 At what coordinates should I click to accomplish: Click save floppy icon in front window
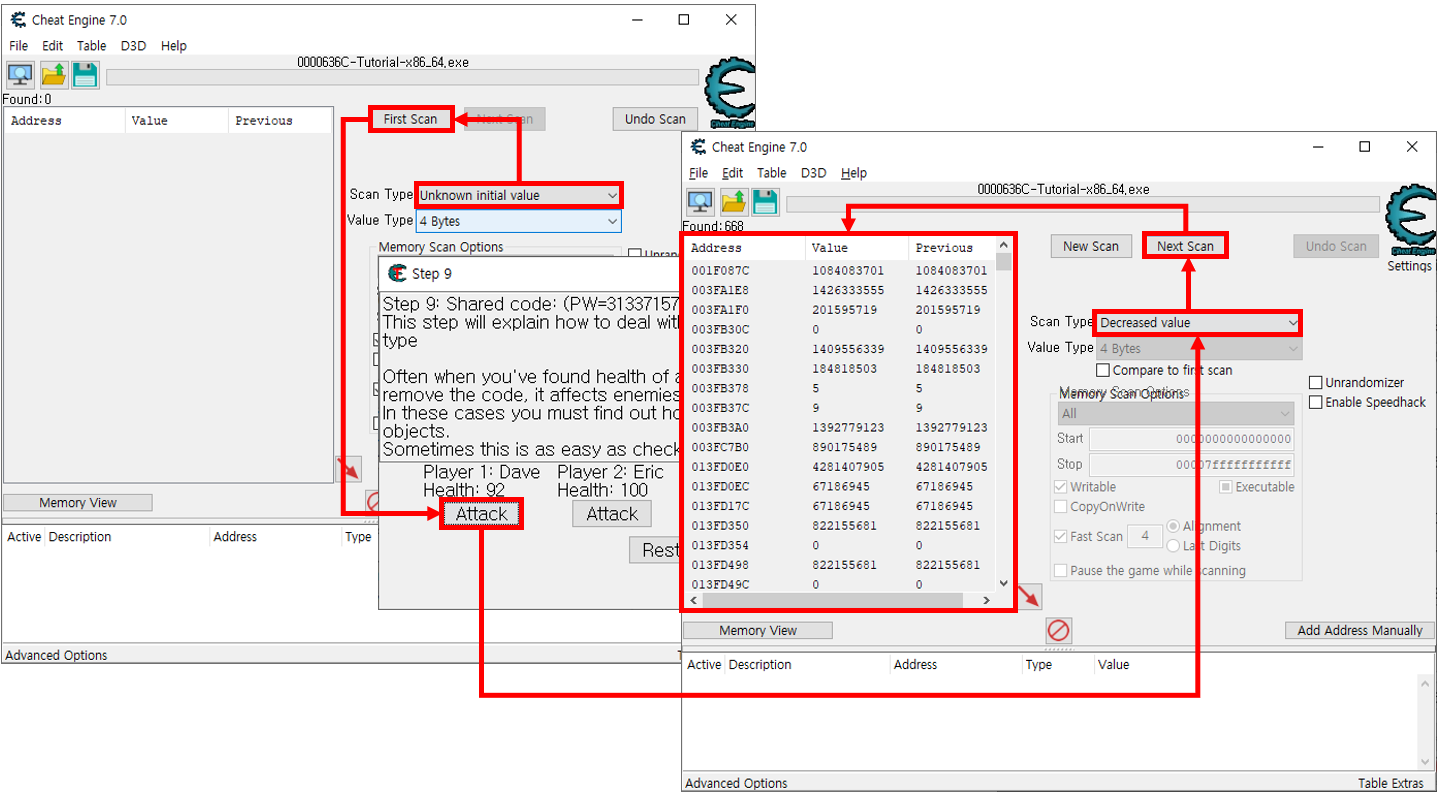(765, 202)
